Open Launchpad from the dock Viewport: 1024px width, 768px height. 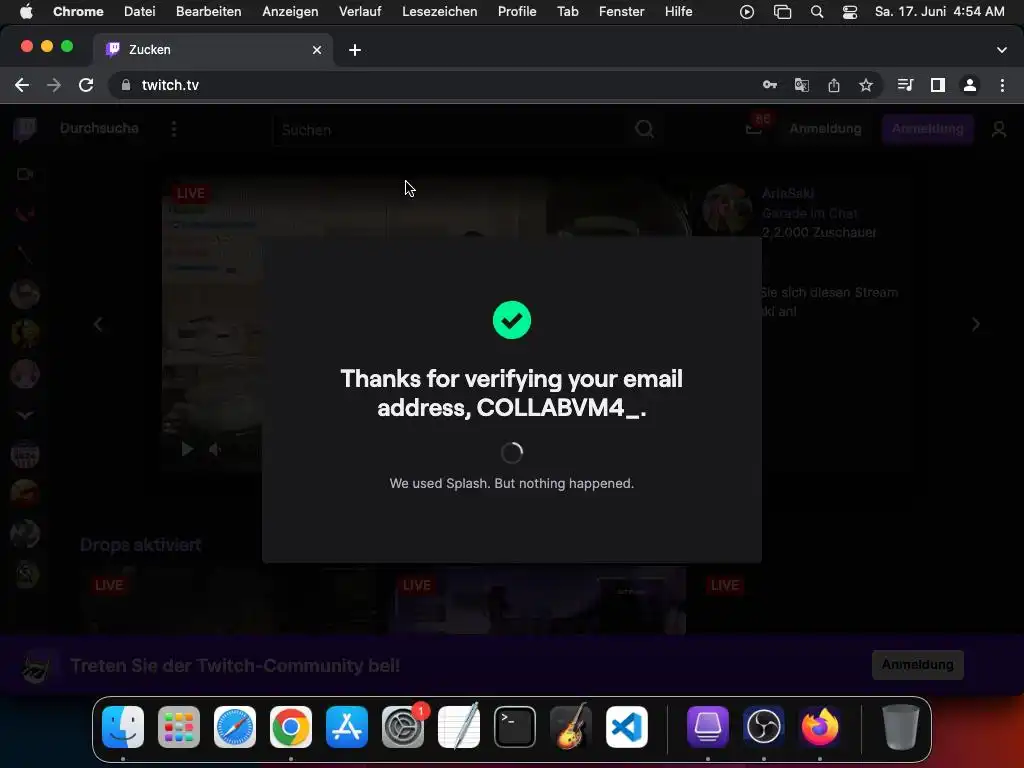[x=179, y=727]
